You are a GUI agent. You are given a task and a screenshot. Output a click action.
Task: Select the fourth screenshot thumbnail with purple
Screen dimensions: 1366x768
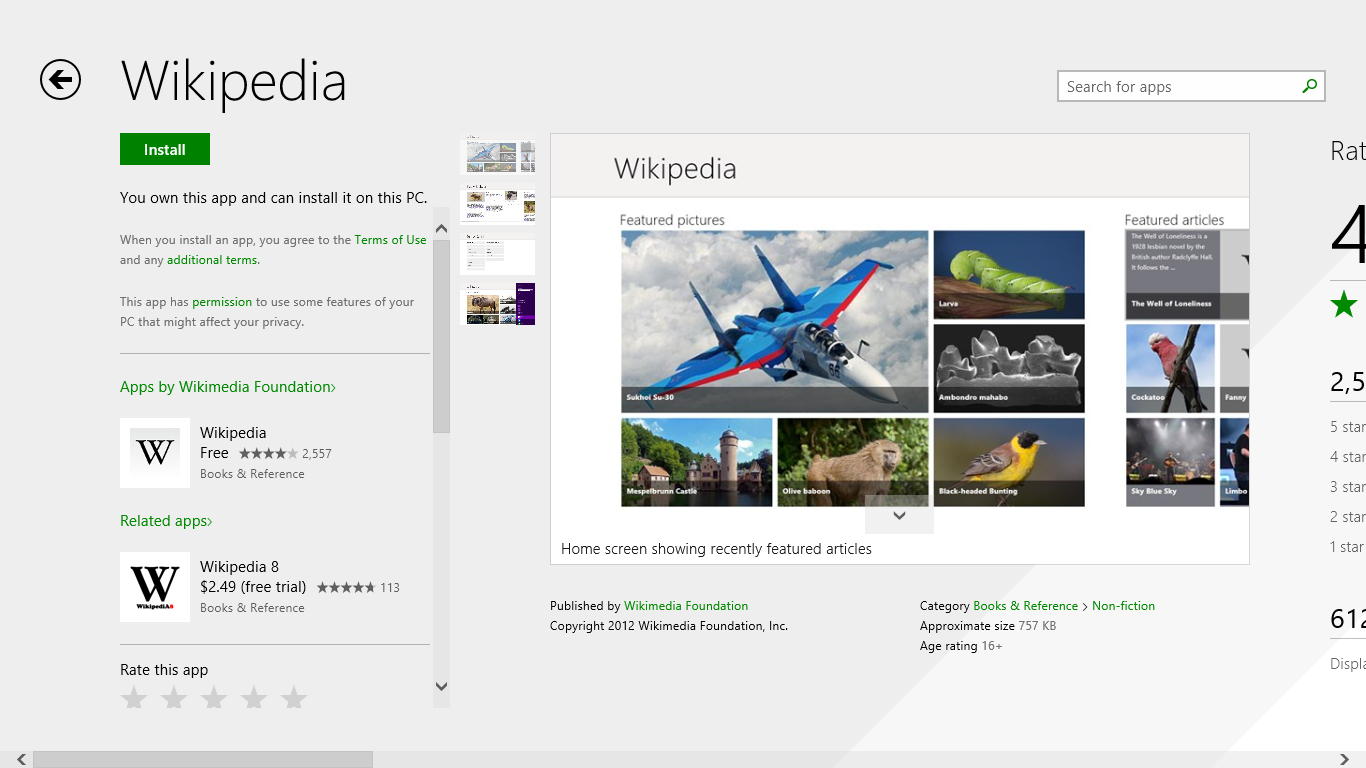tap(497, 304)
